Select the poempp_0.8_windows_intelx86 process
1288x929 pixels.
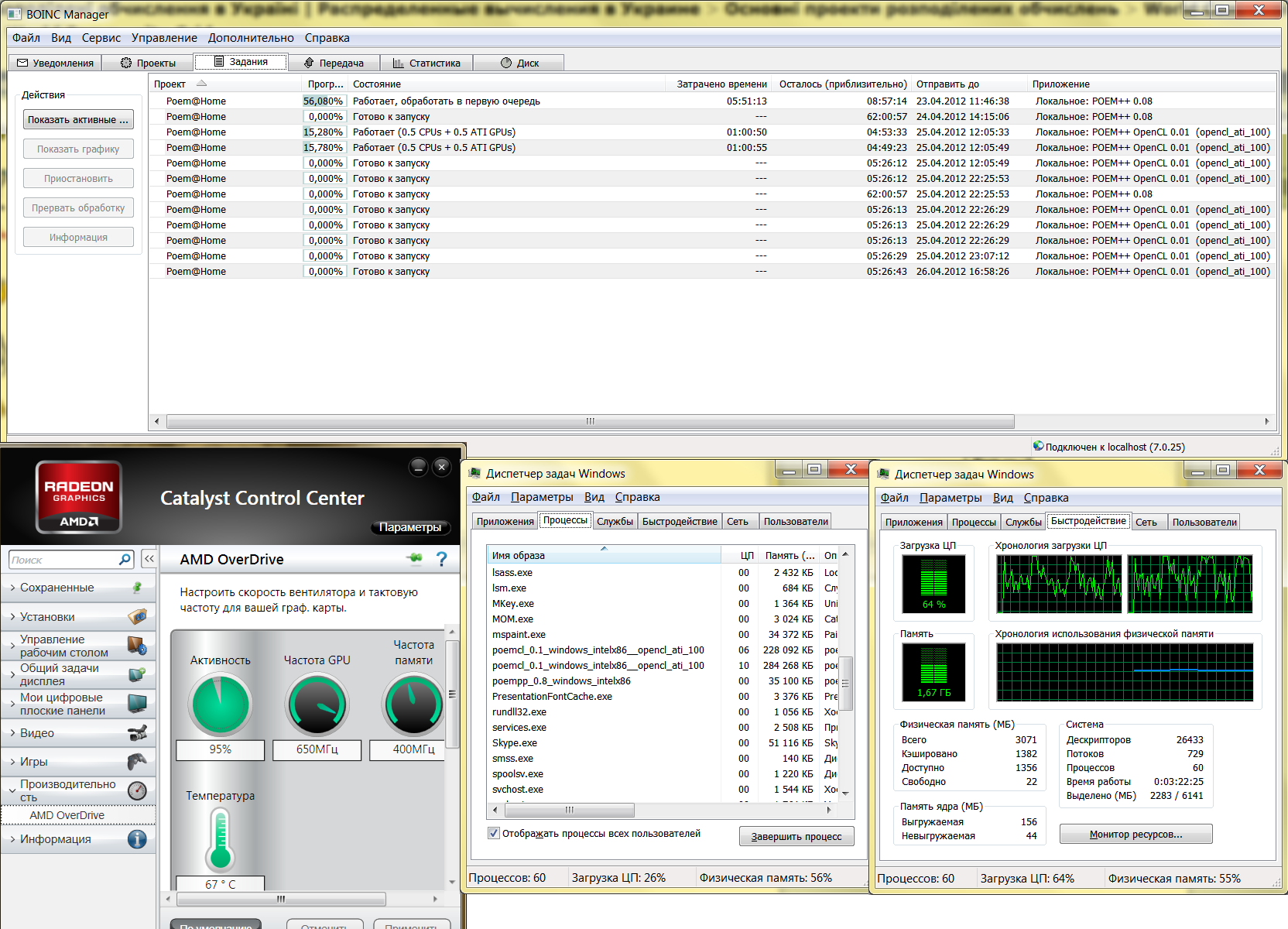click(662, 681)
